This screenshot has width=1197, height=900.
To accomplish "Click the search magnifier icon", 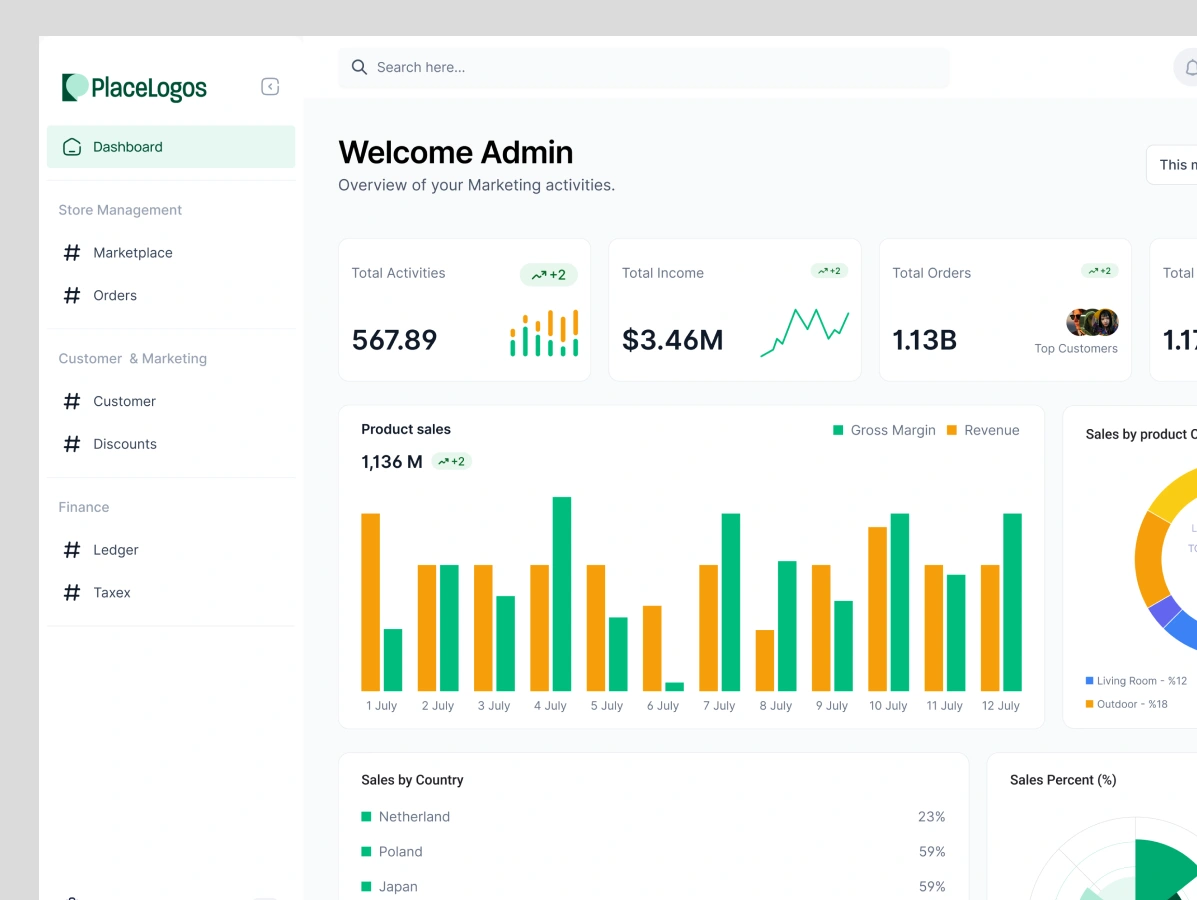I will pyautogui.click(x=359, y=67).
